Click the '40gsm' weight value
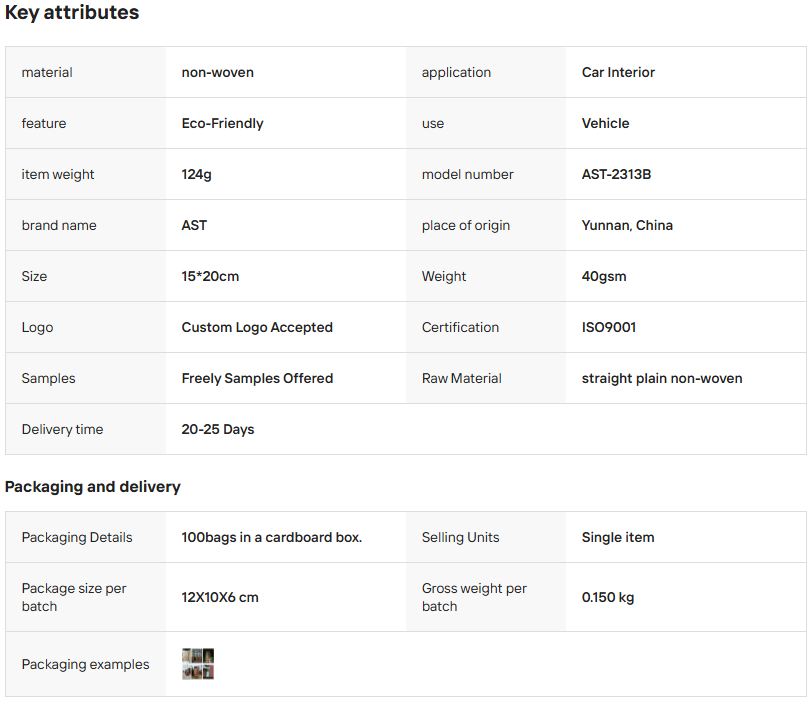The width and height of the screenshot is (811, 701). click(603, 276)
